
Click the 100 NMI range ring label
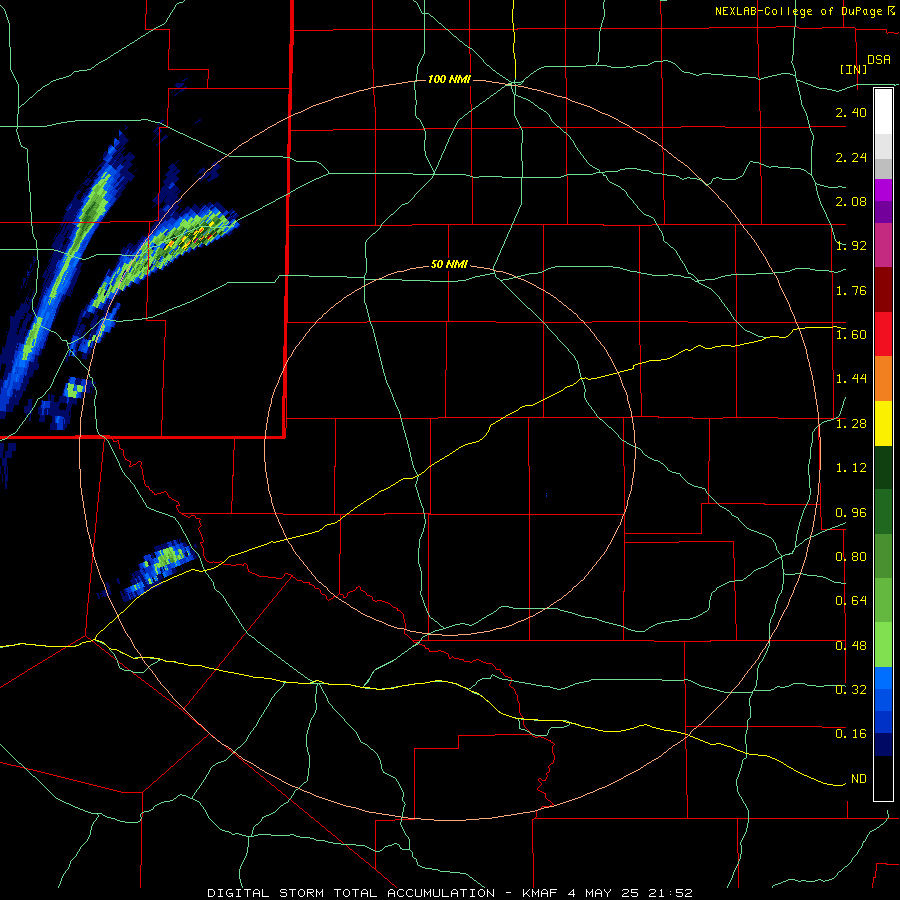pyautogui.click(x=449, y=79)
